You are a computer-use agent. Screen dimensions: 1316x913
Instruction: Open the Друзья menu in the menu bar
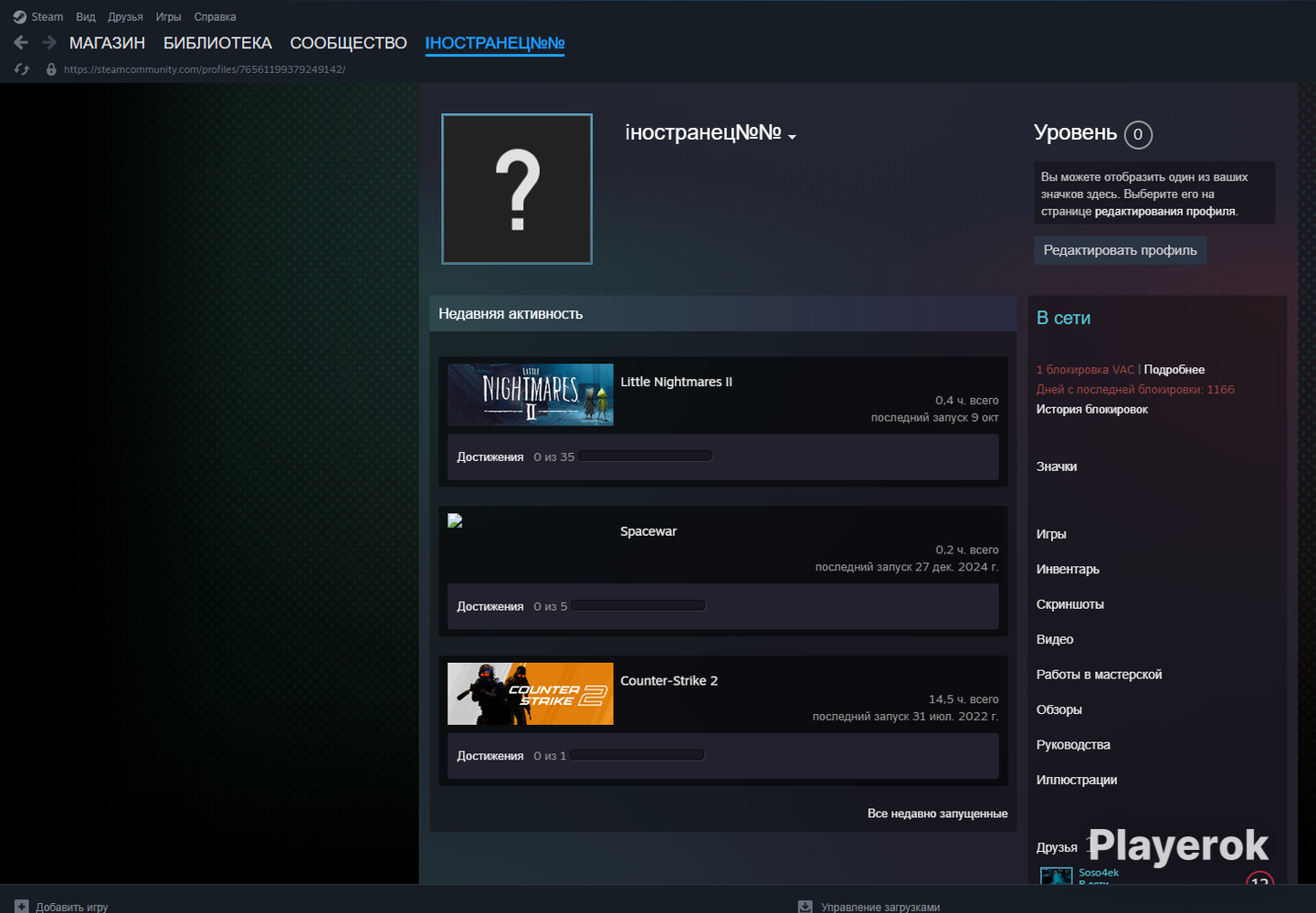pyautogui.click(x=125, y=17)
